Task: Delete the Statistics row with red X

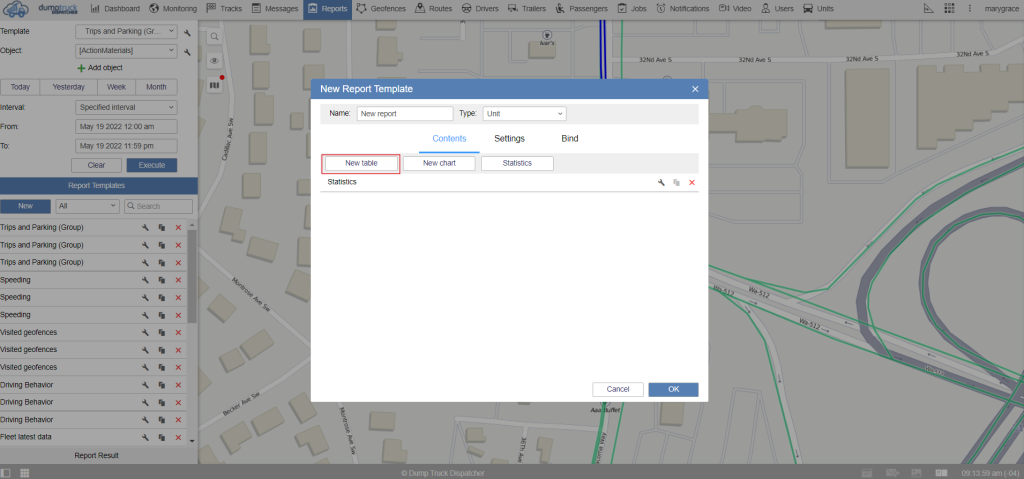Action: 691,183
